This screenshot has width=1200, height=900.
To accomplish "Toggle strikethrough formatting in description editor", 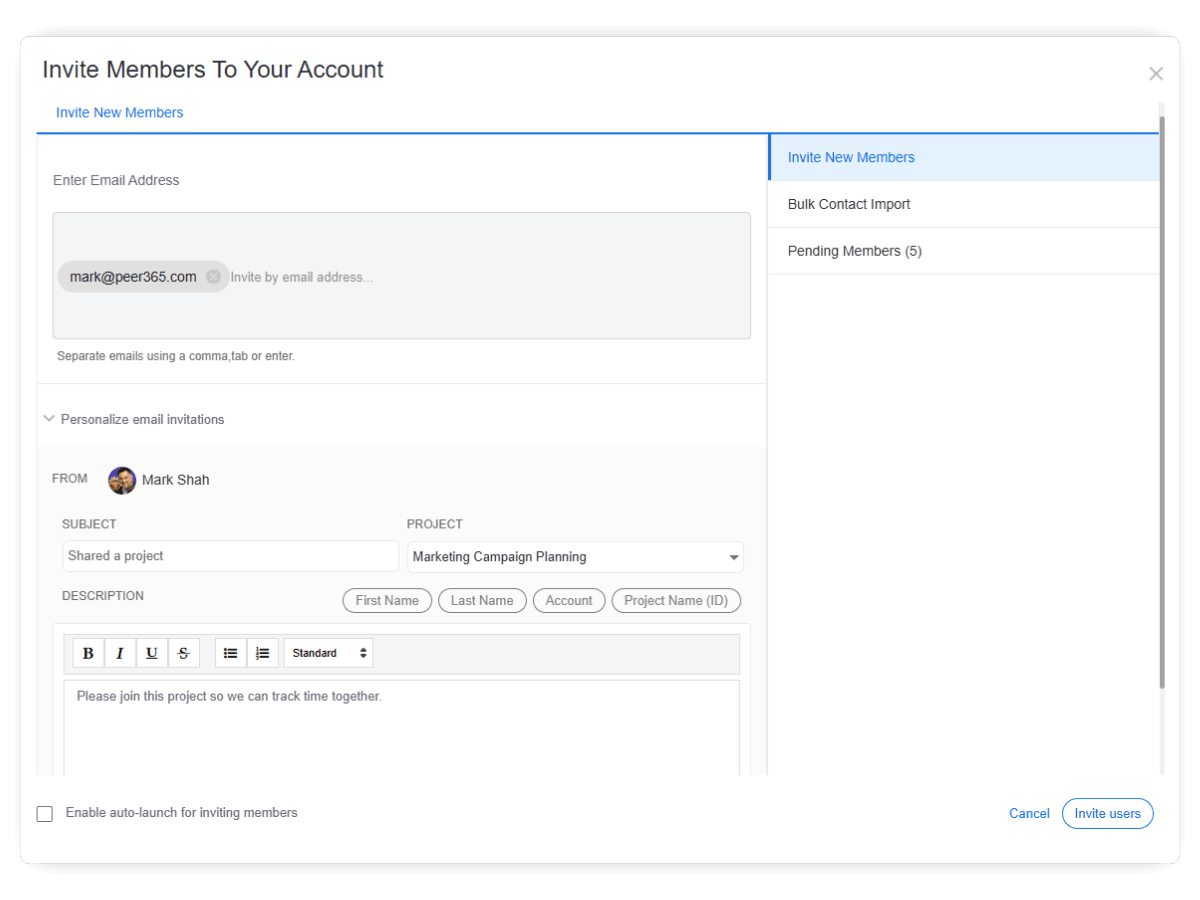I will point(184,653).
